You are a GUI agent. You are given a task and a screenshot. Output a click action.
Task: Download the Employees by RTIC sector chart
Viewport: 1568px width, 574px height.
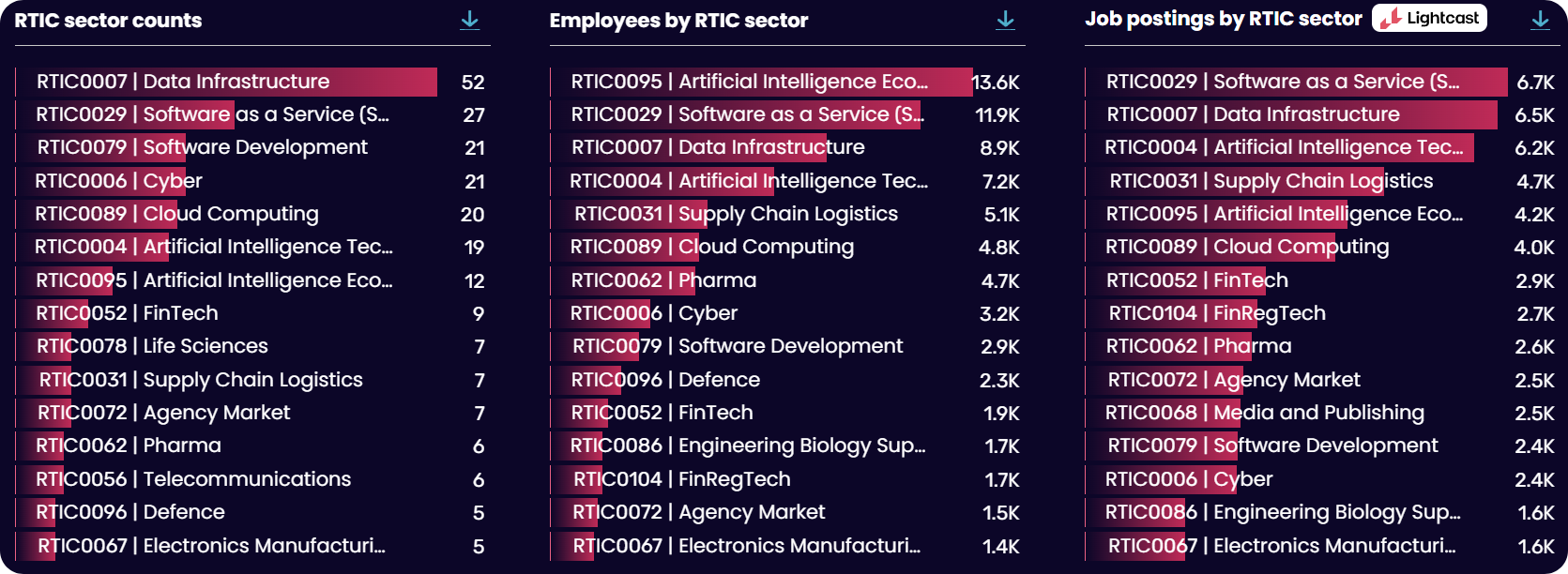pos(1005,20)
